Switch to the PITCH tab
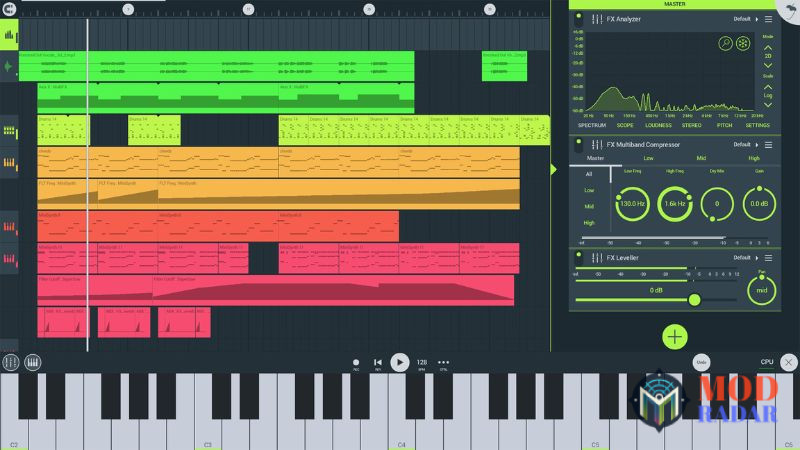This screenshot has width=800, height=450. tap(724, 126)
